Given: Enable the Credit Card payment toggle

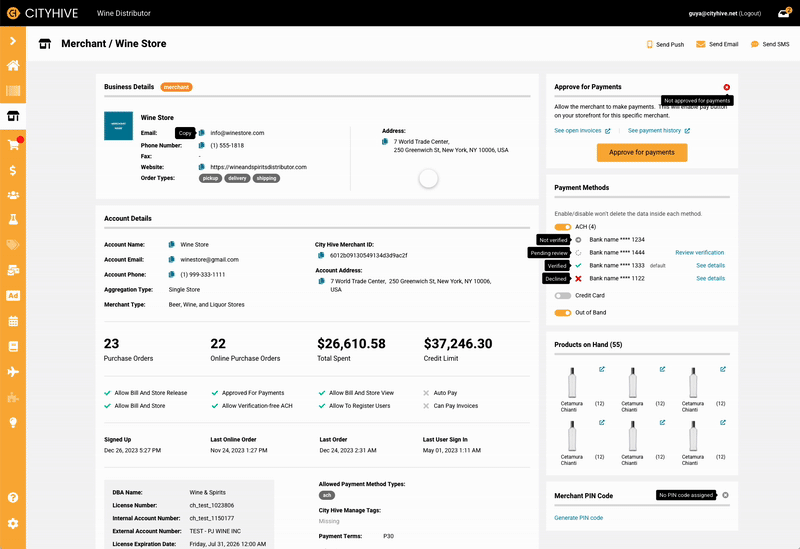Looking at the screenshot, I should click(x=563, y=296).
